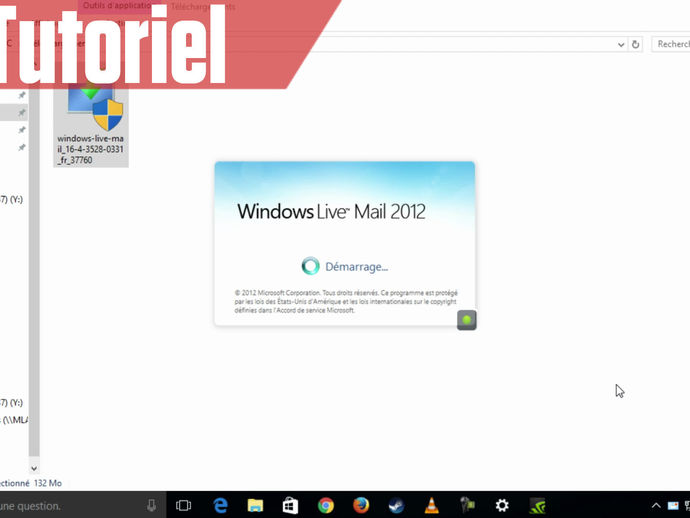Open File Explorer from the taskbar
The image size is (690, 518).
[255, 505]
